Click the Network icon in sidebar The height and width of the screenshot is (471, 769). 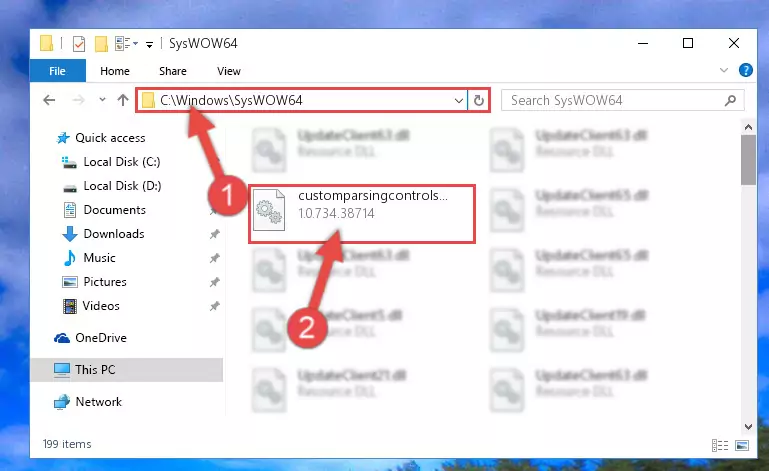(x=62, y=402)
